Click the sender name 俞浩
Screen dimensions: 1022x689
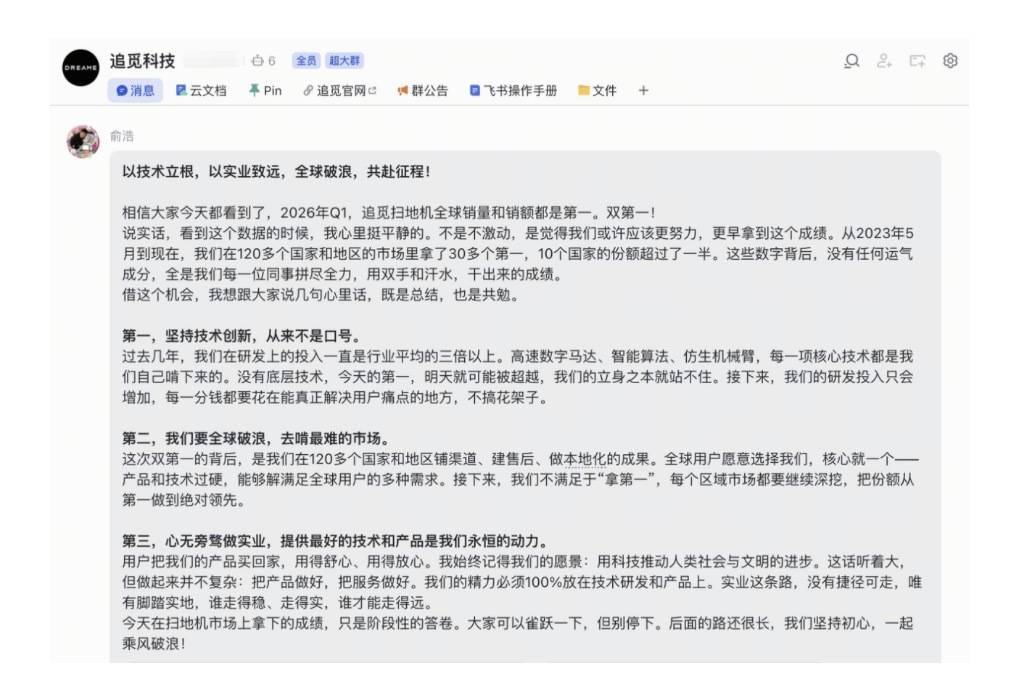(x=122, y=136)
